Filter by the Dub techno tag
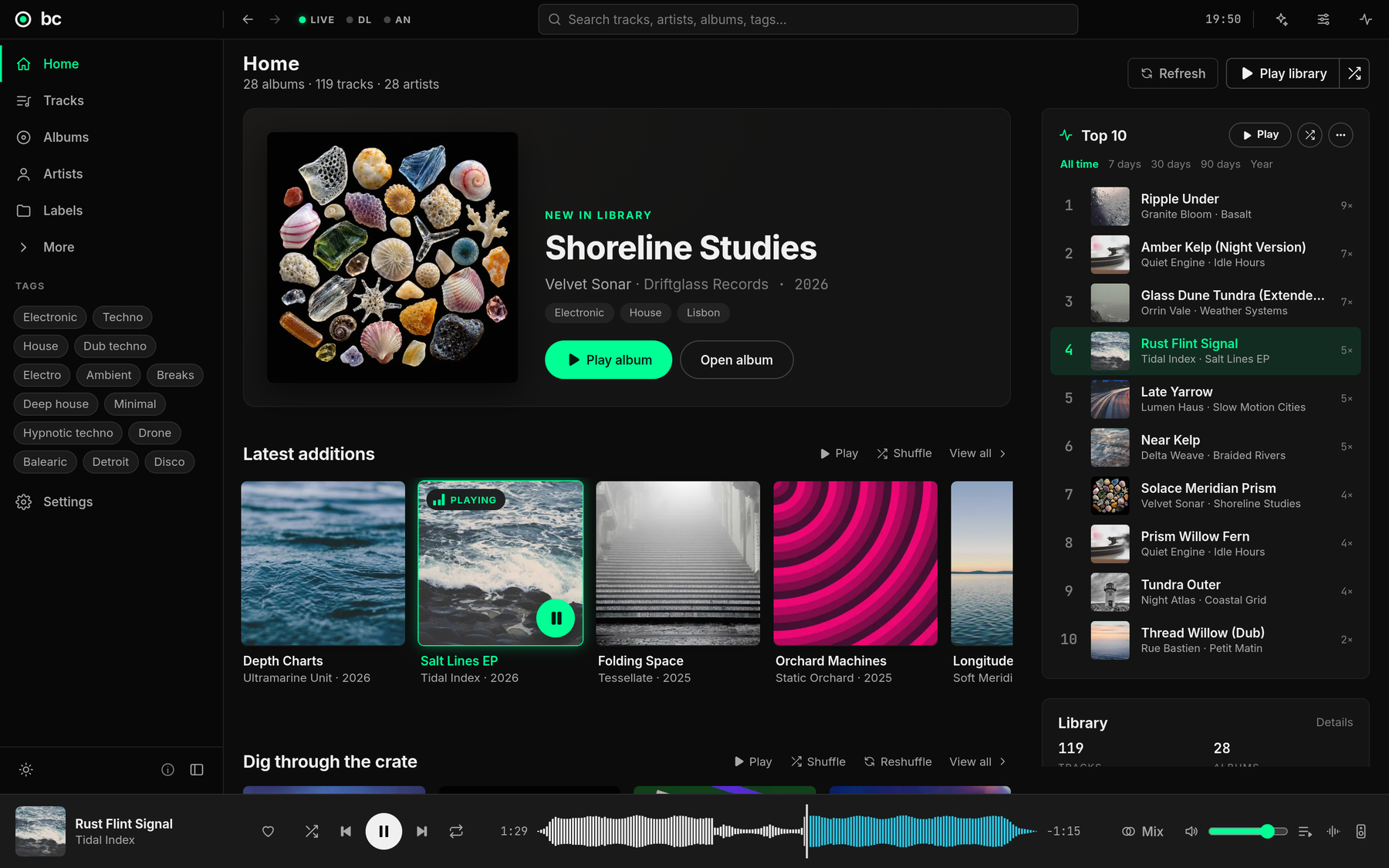1389x868 pixels. (x=115, y=346)
